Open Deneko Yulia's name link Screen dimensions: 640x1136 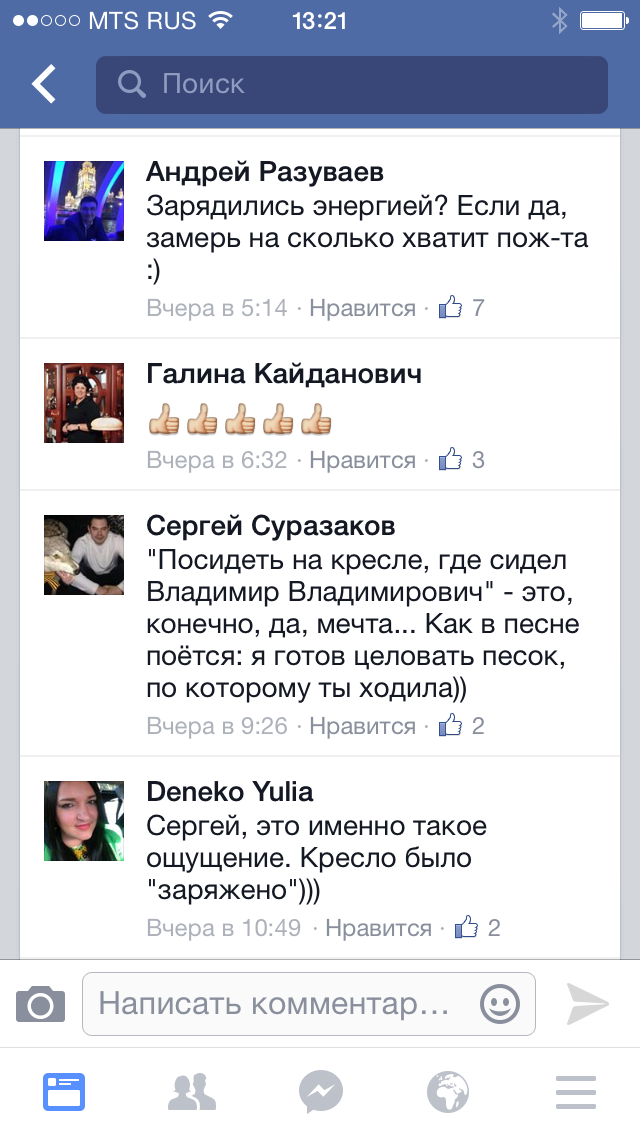point(230,792)
